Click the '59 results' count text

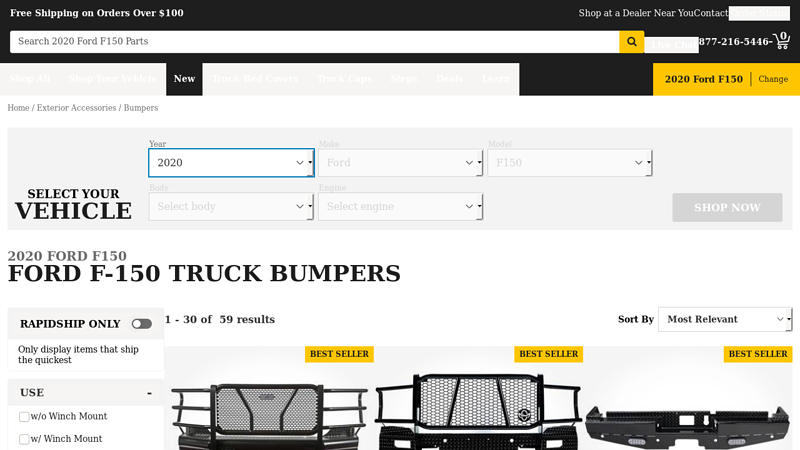tap(247, 319)
